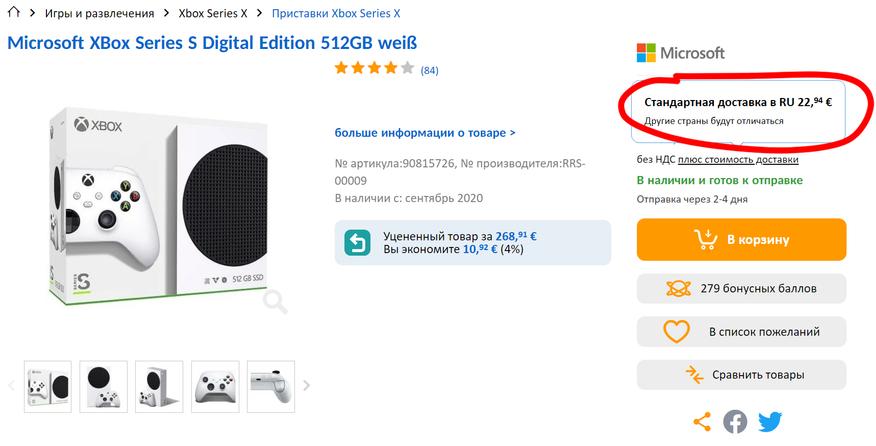876x446 pixels.
Task: Show previous thumbnails with left arrow
Action: click(12, 385)
